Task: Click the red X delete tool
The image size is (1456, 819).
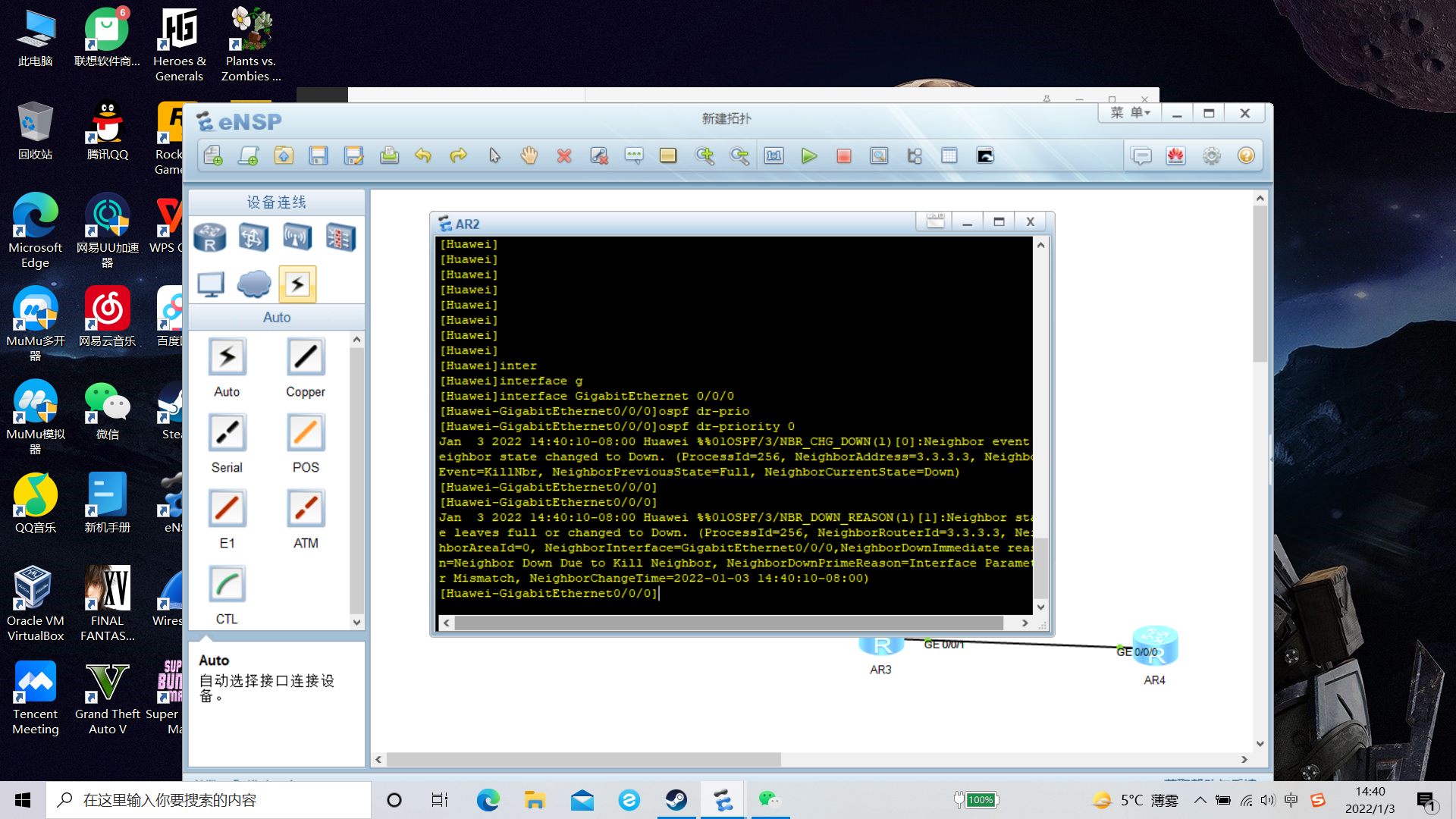Action: (563, 156)
